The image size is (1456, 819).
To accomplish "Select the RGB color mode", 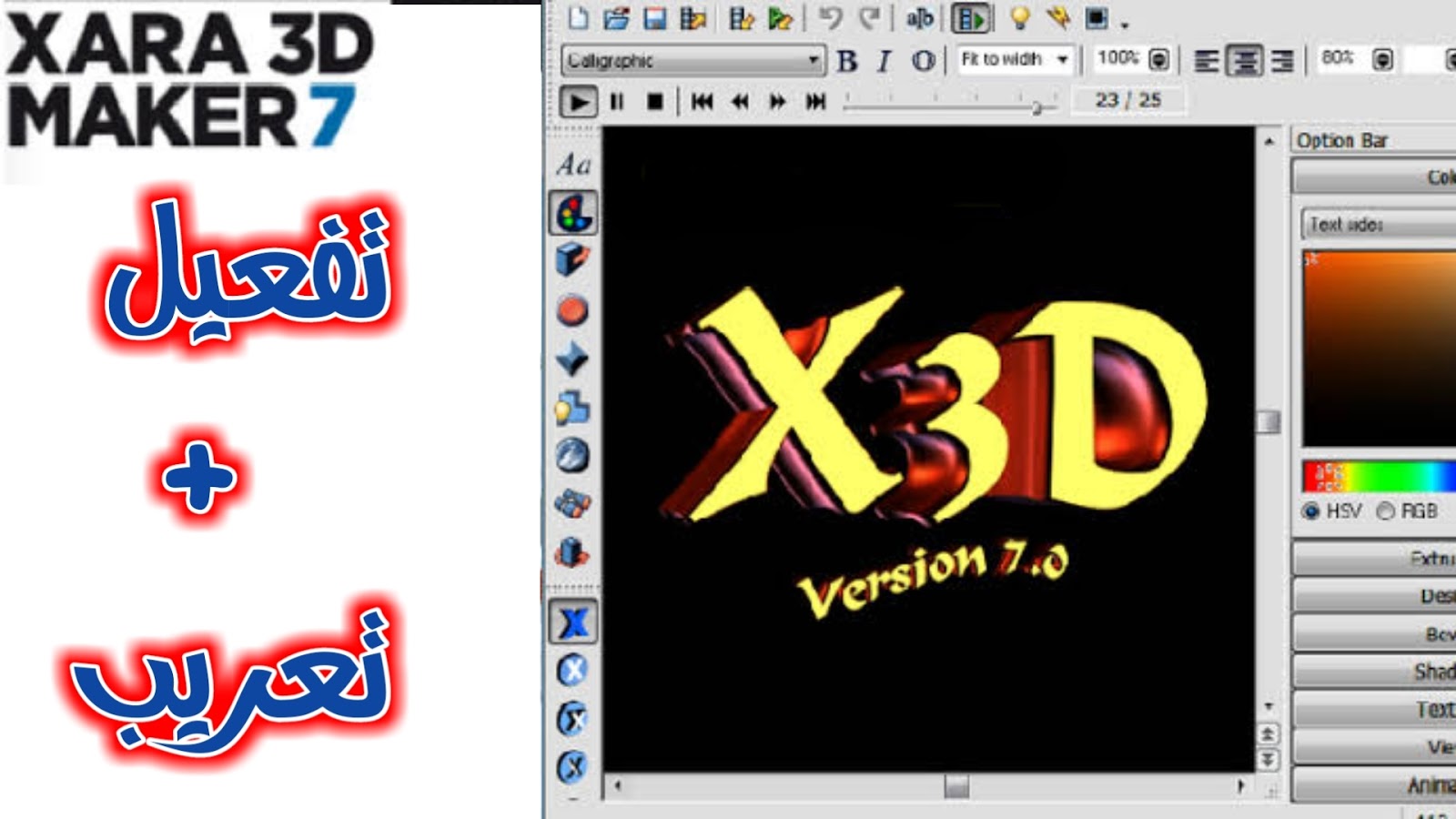I will tap(1385, 511).
